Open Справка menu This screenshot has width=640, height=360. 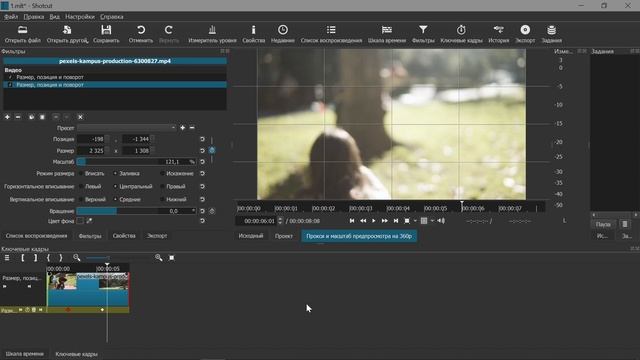tap(111, 17)
